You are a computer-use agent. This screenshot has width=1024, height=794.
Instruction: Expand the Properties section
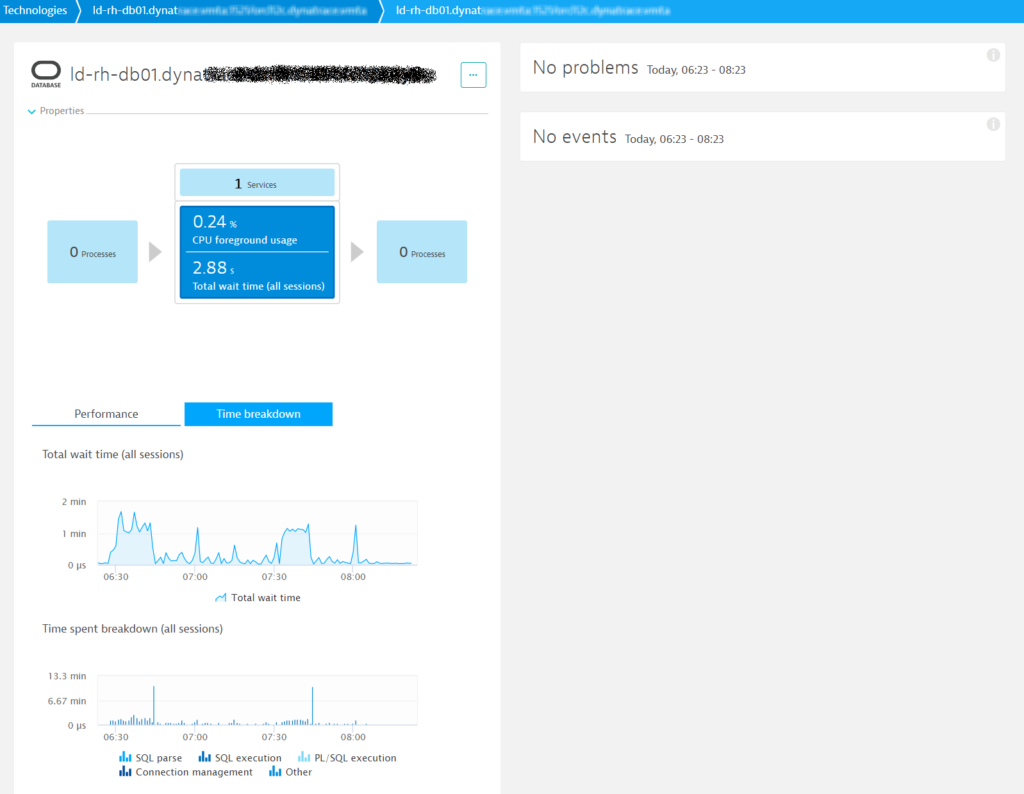click(x=56, y=111)
